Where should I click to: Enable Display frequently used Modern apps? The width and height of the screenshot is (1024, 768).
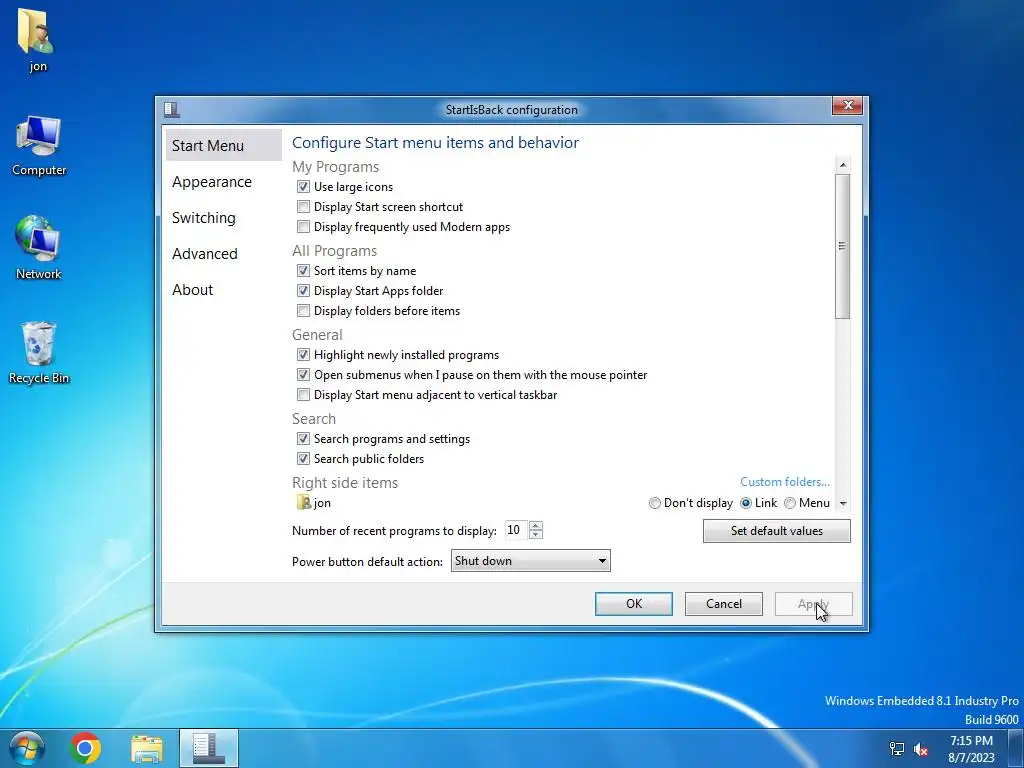point(303,227)
